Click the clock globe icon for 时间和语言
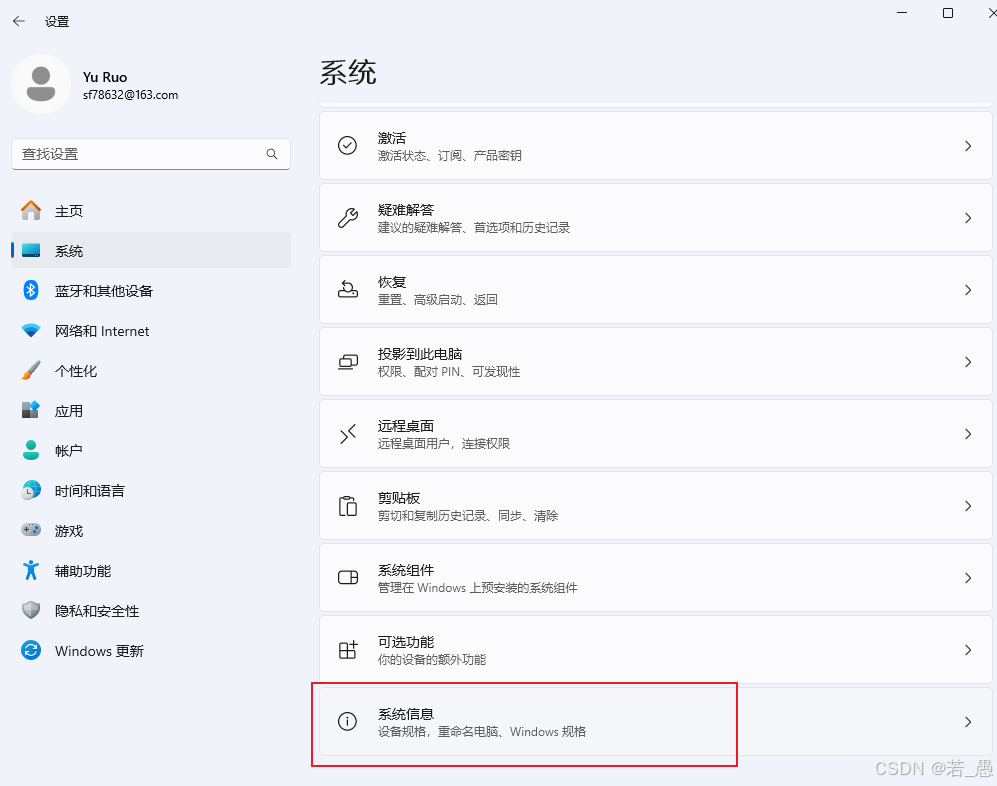 31,490
